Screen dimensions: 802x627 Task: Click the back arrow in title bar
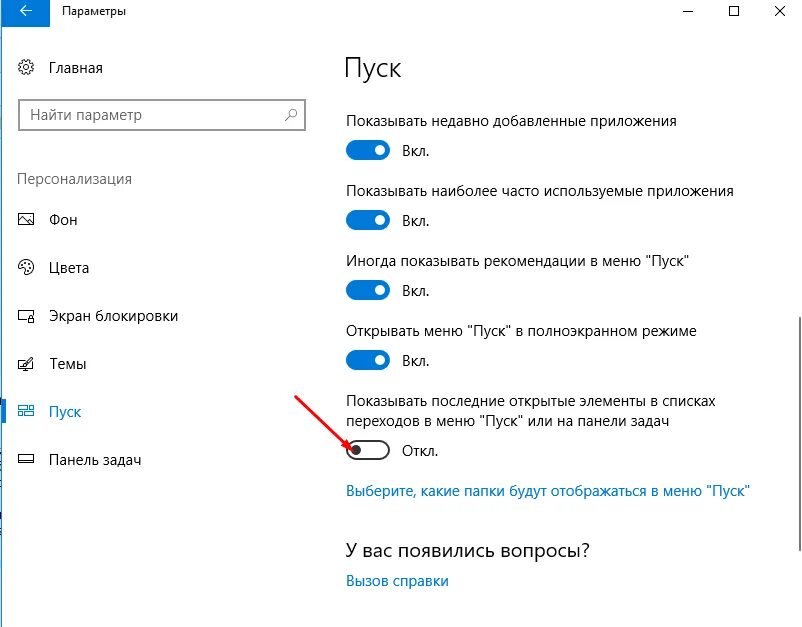(22, 12)
